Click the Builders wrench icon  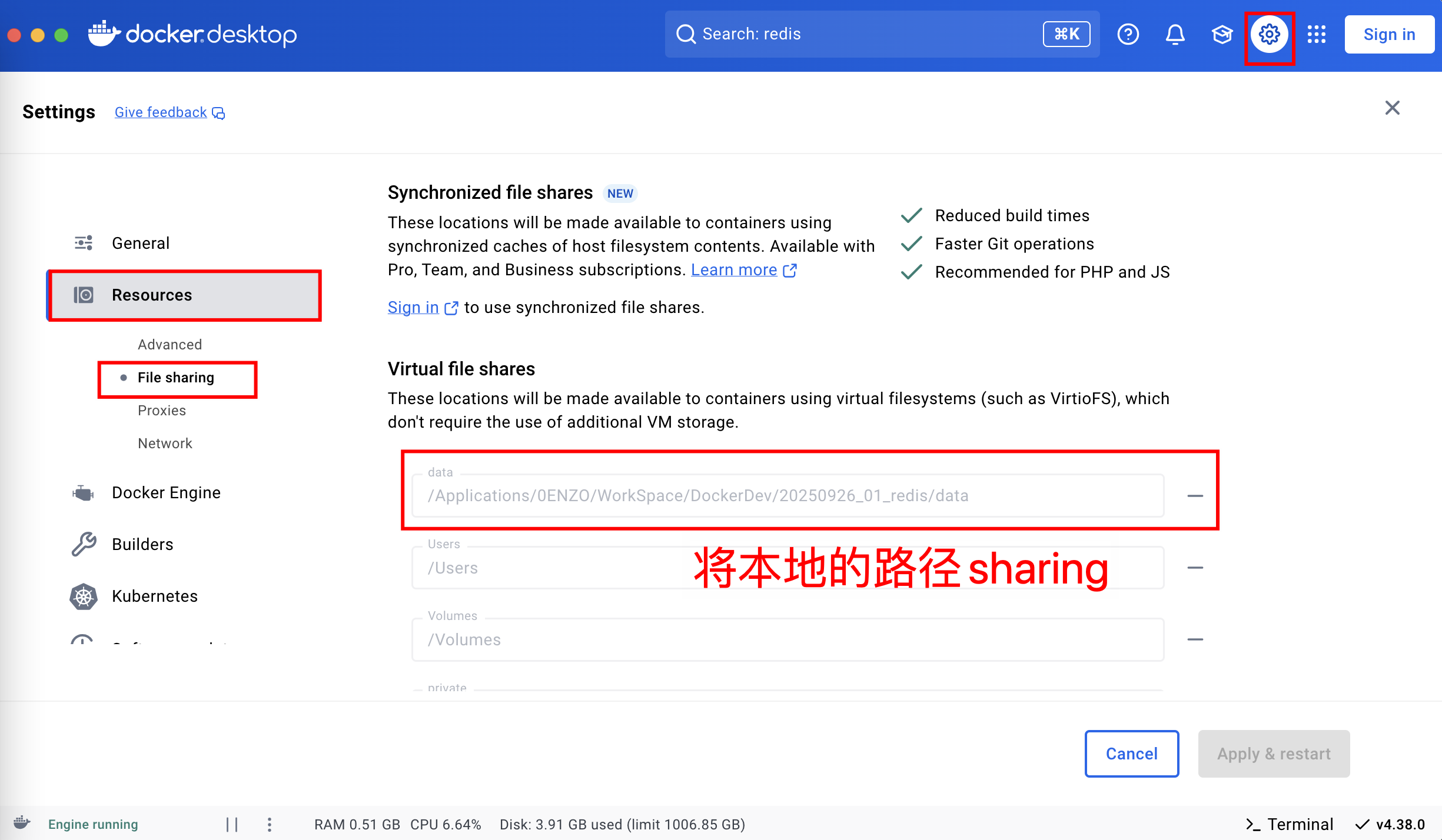(x=84, y=544)
